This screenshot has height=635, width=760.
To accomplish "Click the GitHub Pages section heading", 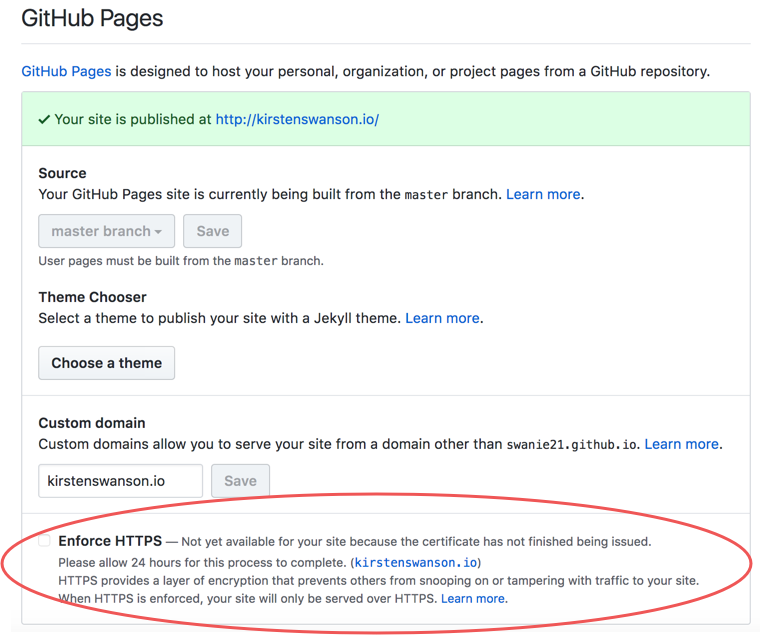I will 92,18.
